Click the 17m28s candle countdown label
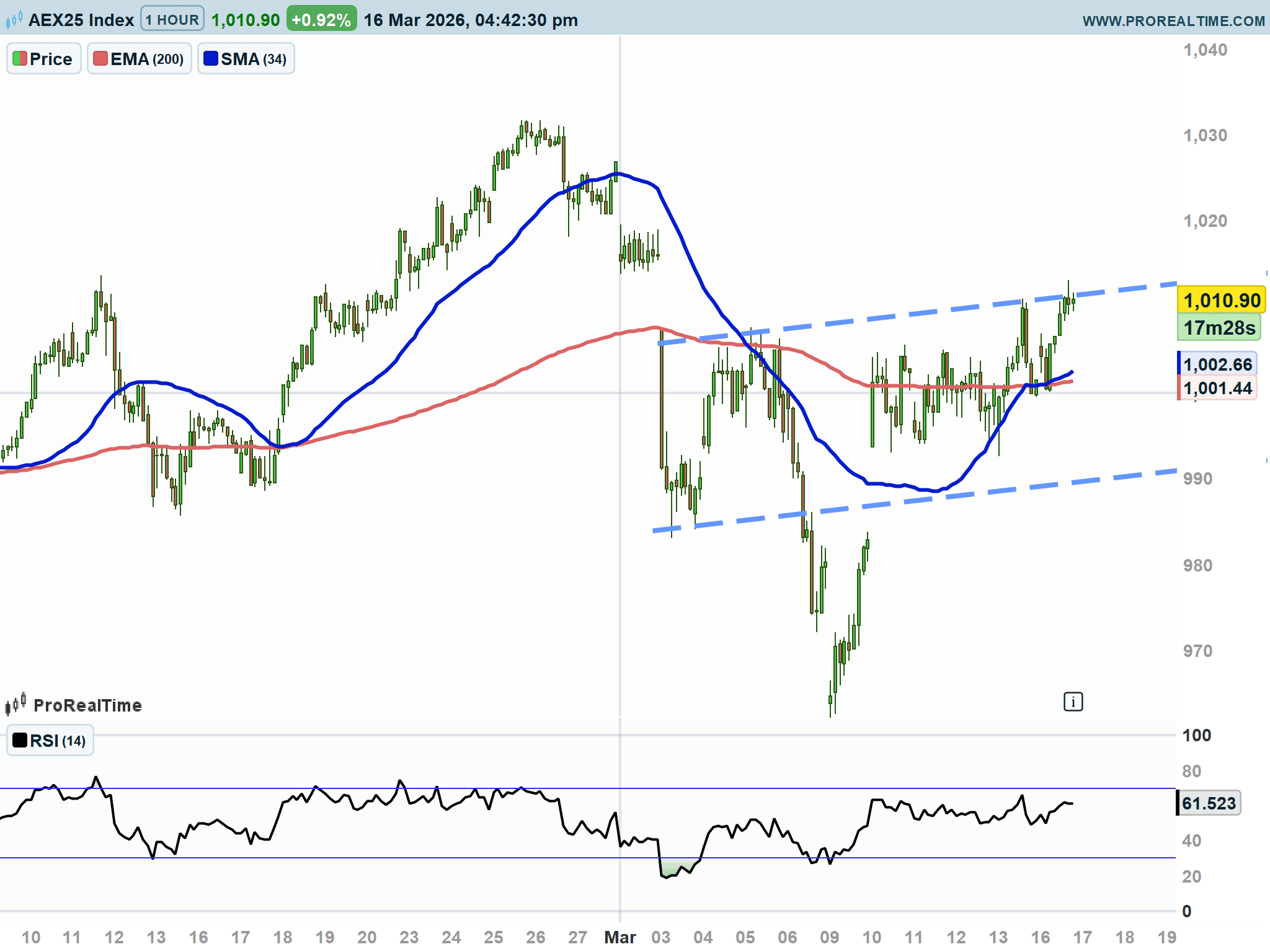The image size is (1270, 952). coord(1219,328)
